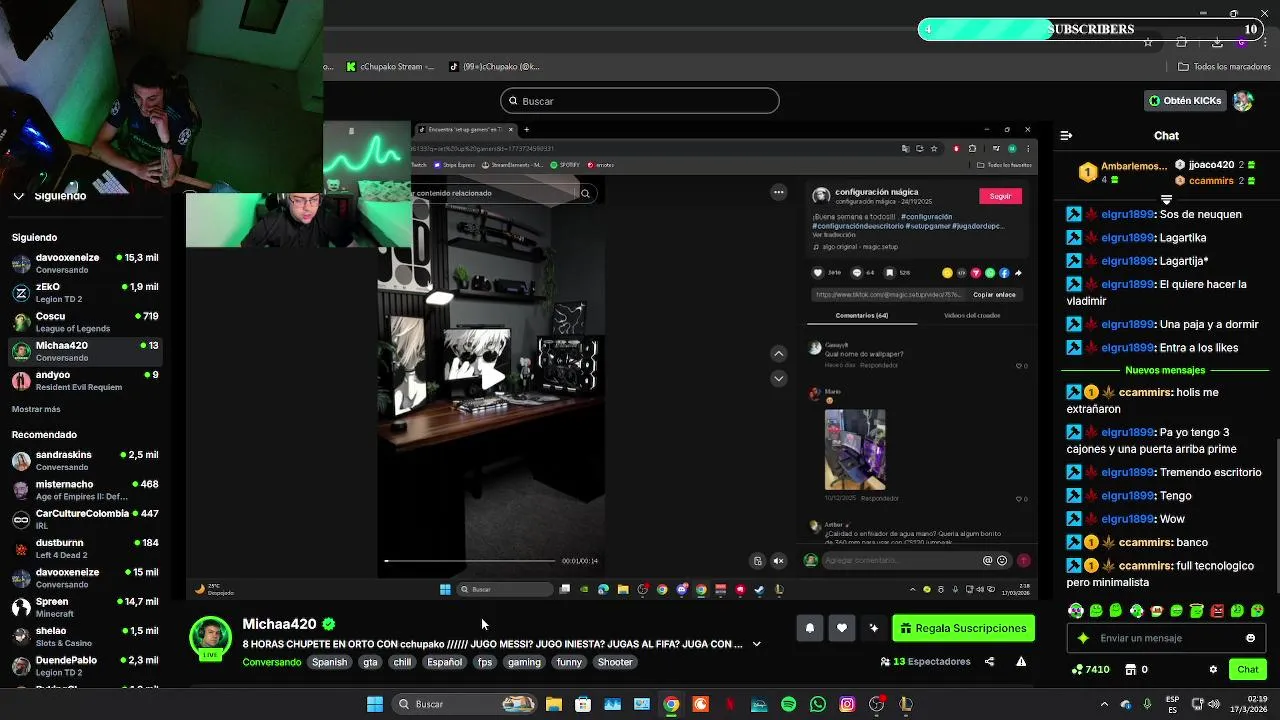
Task: Click the heart follow icon under the stream
Action: pyautogui.click(x=842, y=628)
